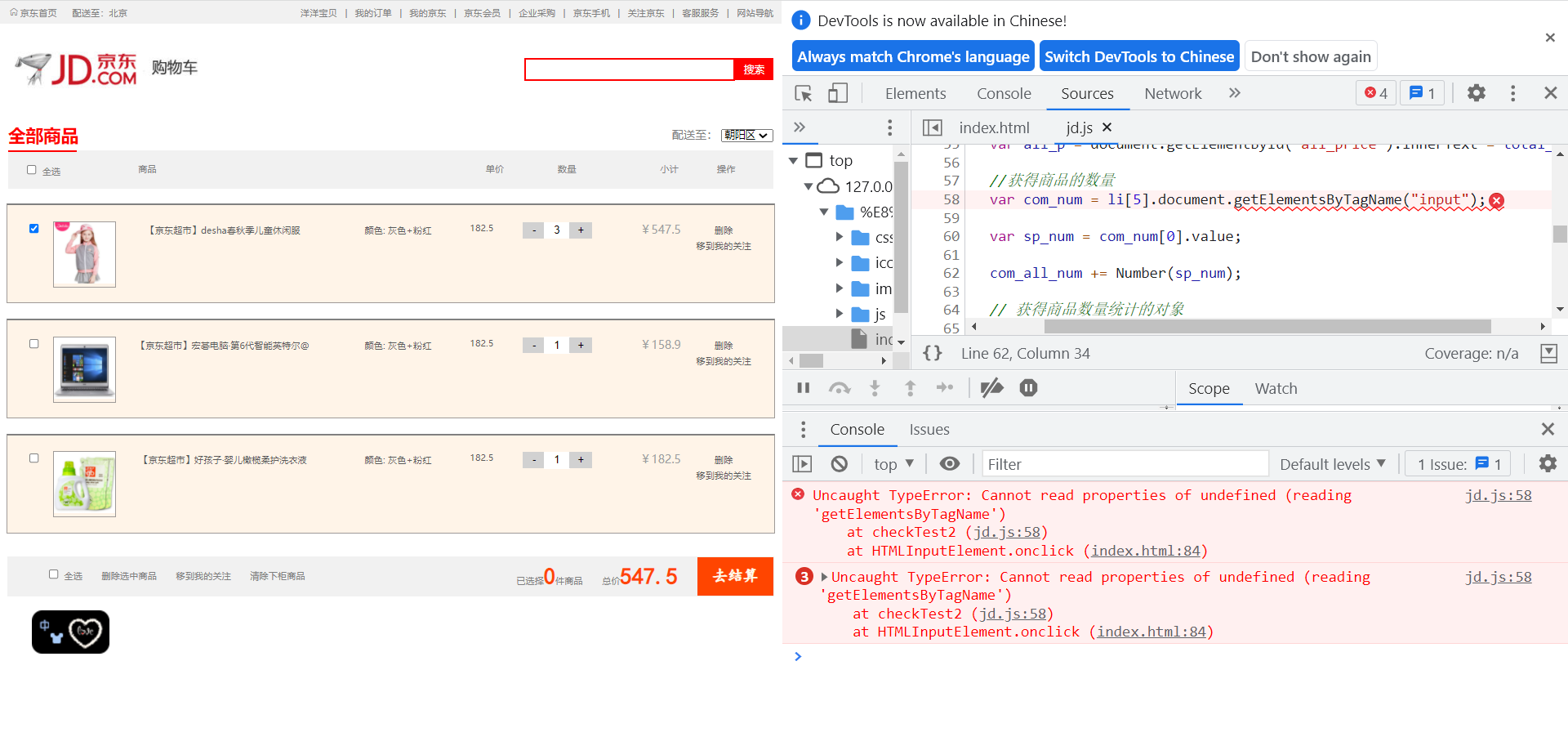Close the console drawer
The height and width of the screenshot is (737, 1568).
click(1548, 430)
